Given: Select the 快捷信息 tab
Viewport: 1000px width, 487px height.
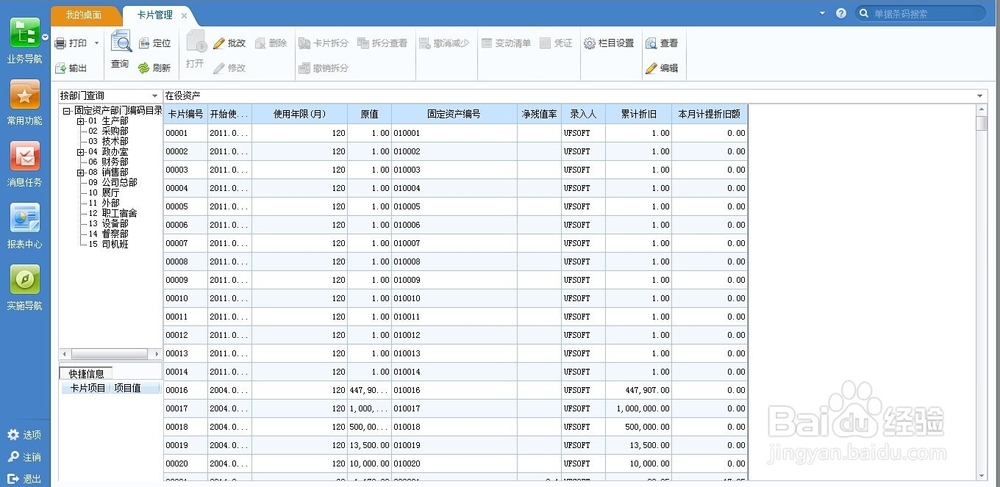Looking at the screenshot, I should [x=86, y=374].
